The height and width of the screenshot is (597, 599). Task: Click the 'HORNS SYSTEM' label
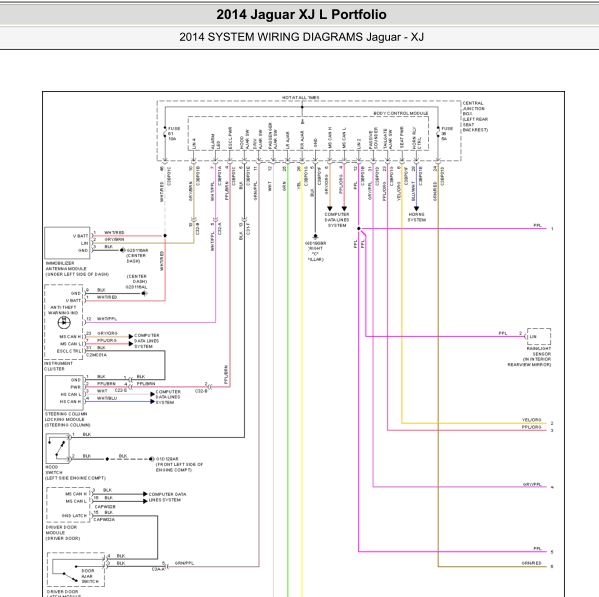tap(416, 217)
